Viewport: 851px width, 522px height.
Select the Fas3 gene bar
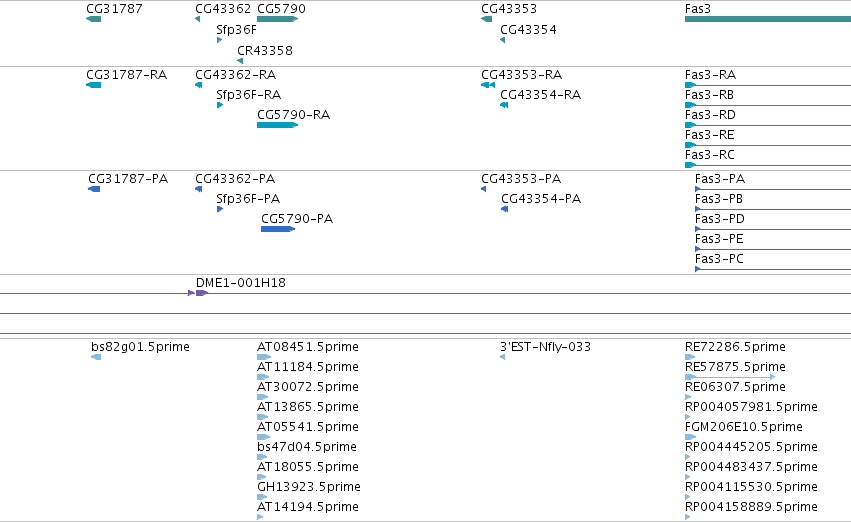[x=768, y=19]
